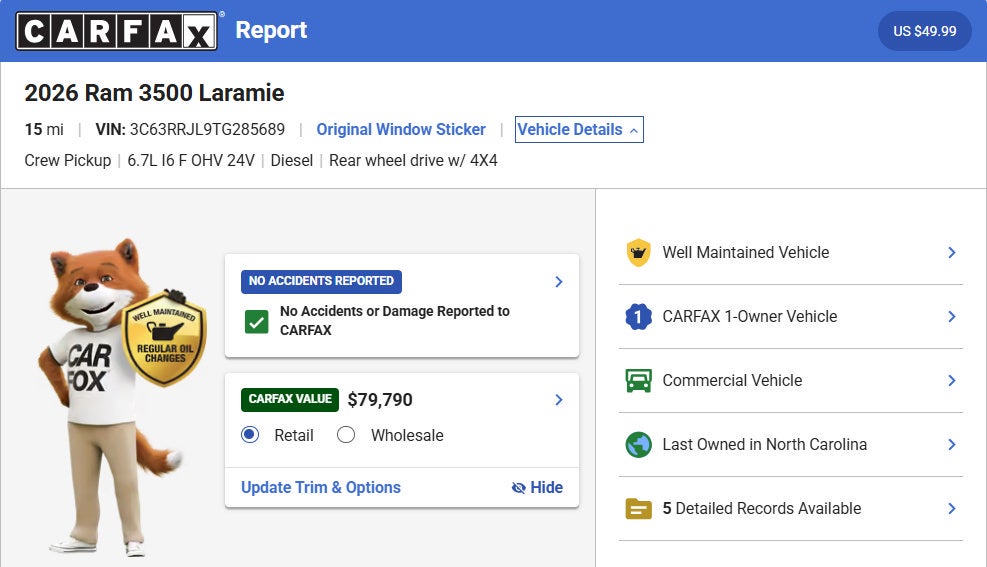Click the Diesel fuel type text
Screen dimensions: 987x567
(x=291, y=160)
